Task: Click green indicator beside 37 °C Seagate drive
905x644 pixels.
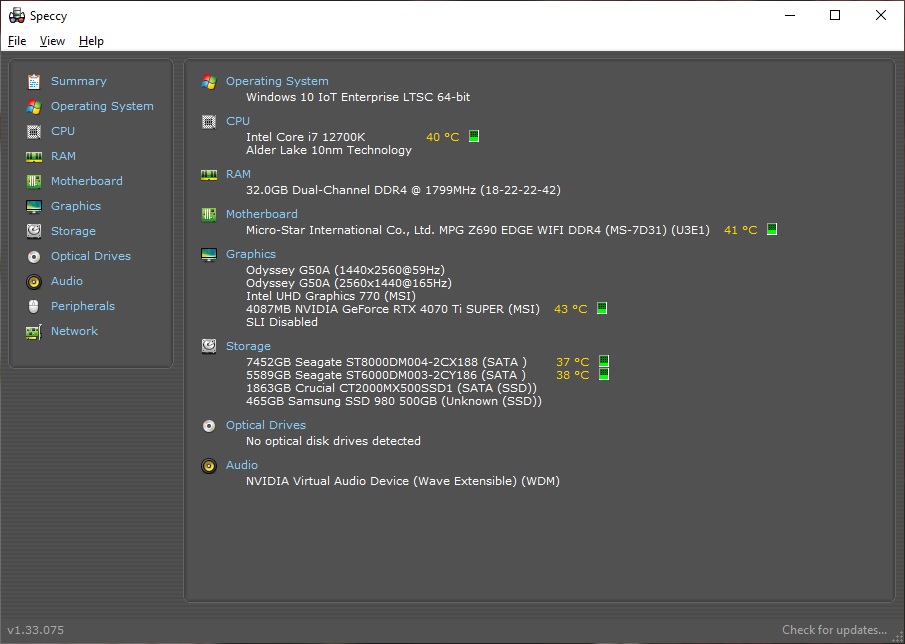Action: (x=604, y=361)
